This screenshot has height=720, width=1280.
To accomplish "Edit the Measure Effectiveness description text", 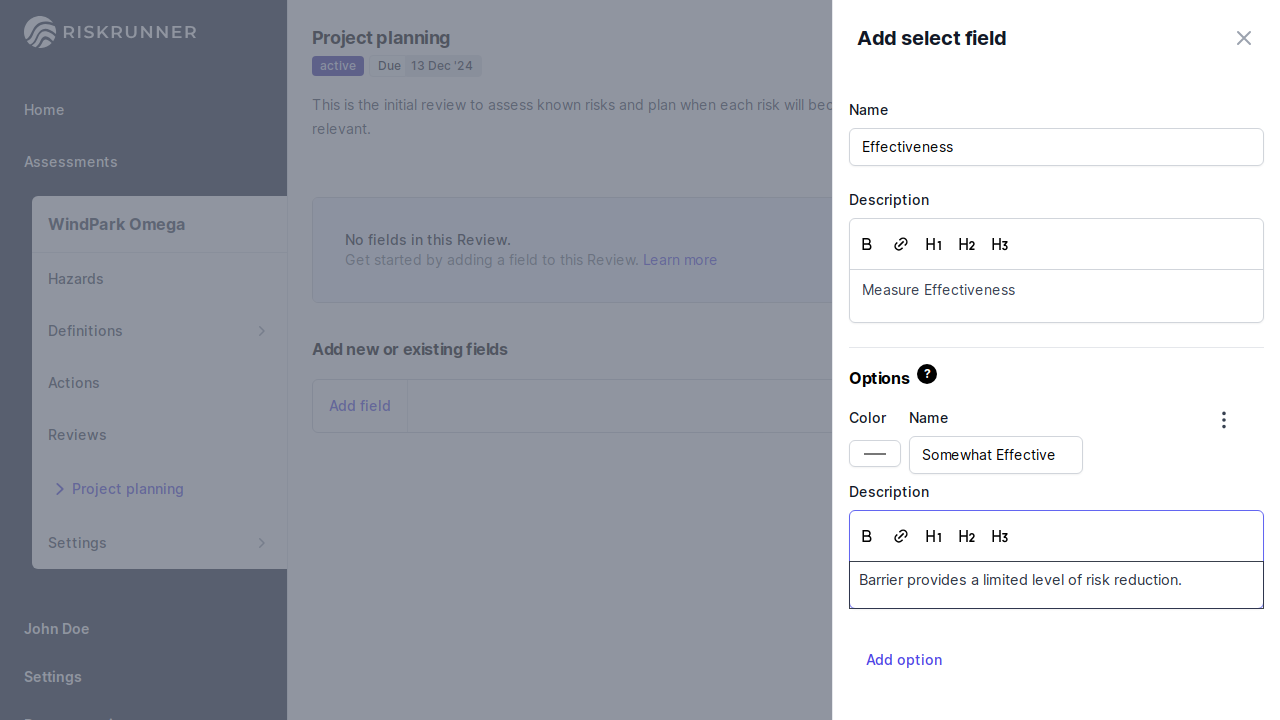I will (1056, 296).
